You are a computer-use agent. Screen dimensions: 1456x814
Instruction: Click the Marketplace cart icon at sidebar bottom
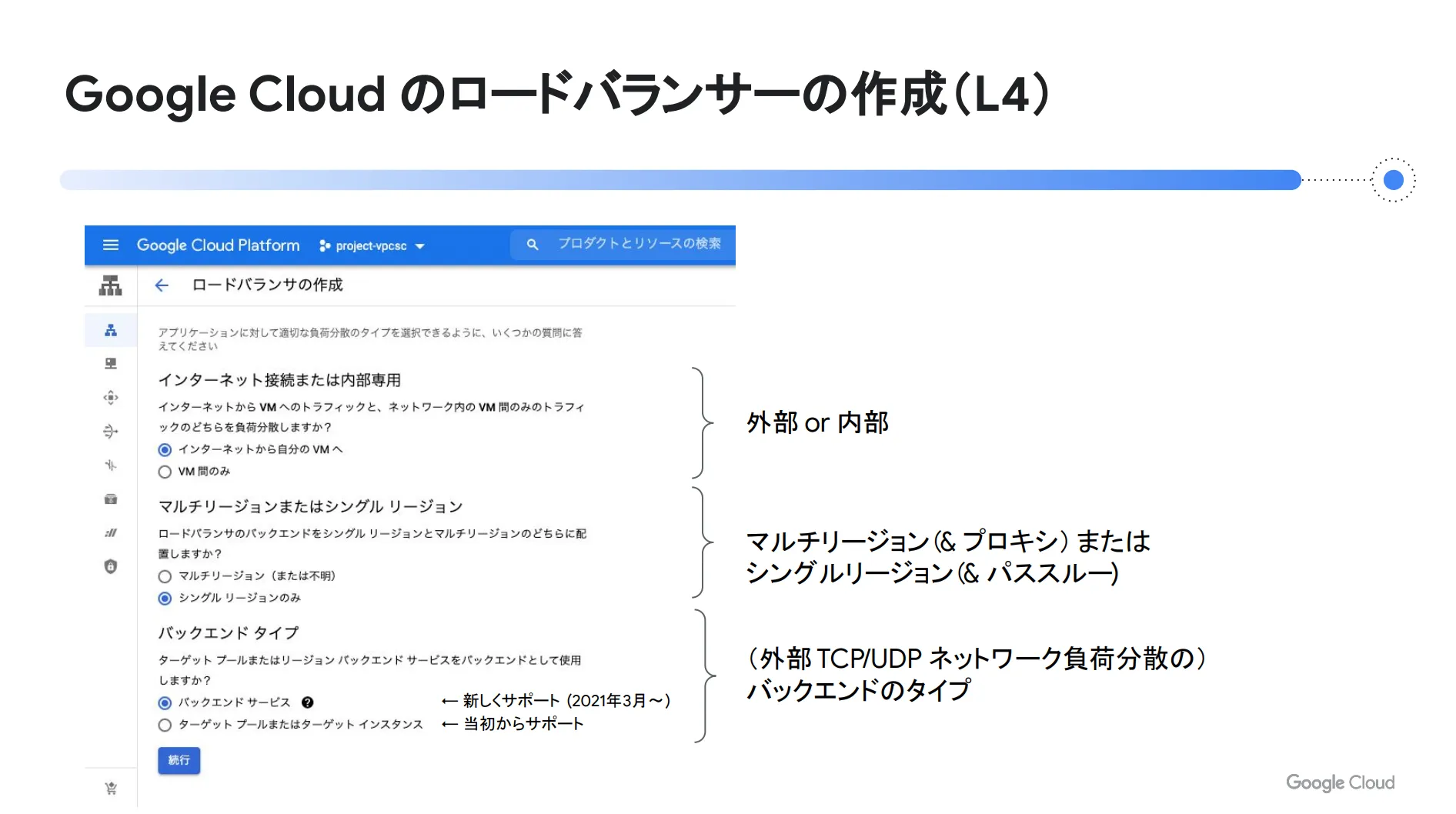pyautogui.click(x=111, y=788)
